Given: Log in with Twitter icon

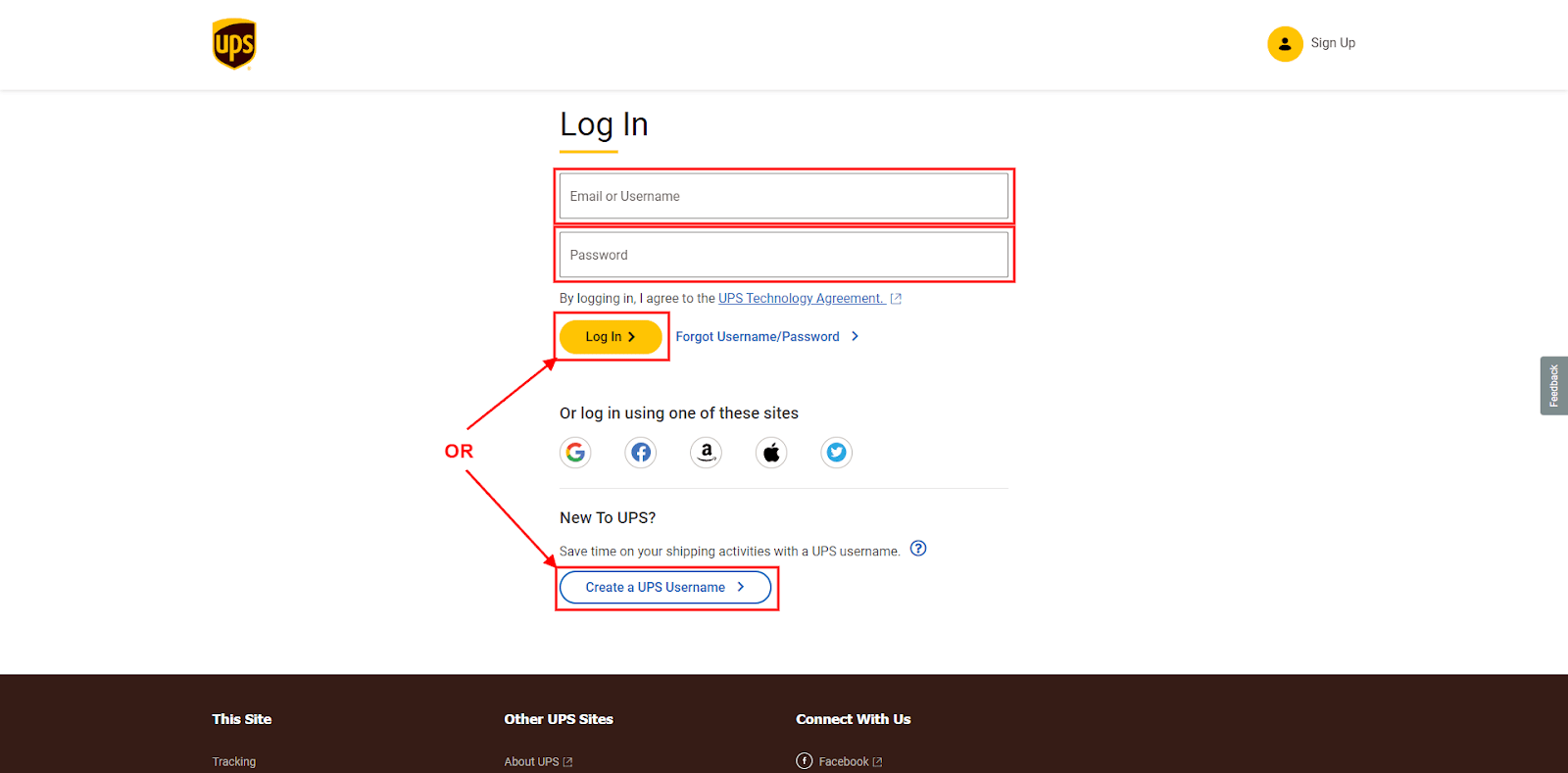Looking at the screenshot, I should click(836, 452).
